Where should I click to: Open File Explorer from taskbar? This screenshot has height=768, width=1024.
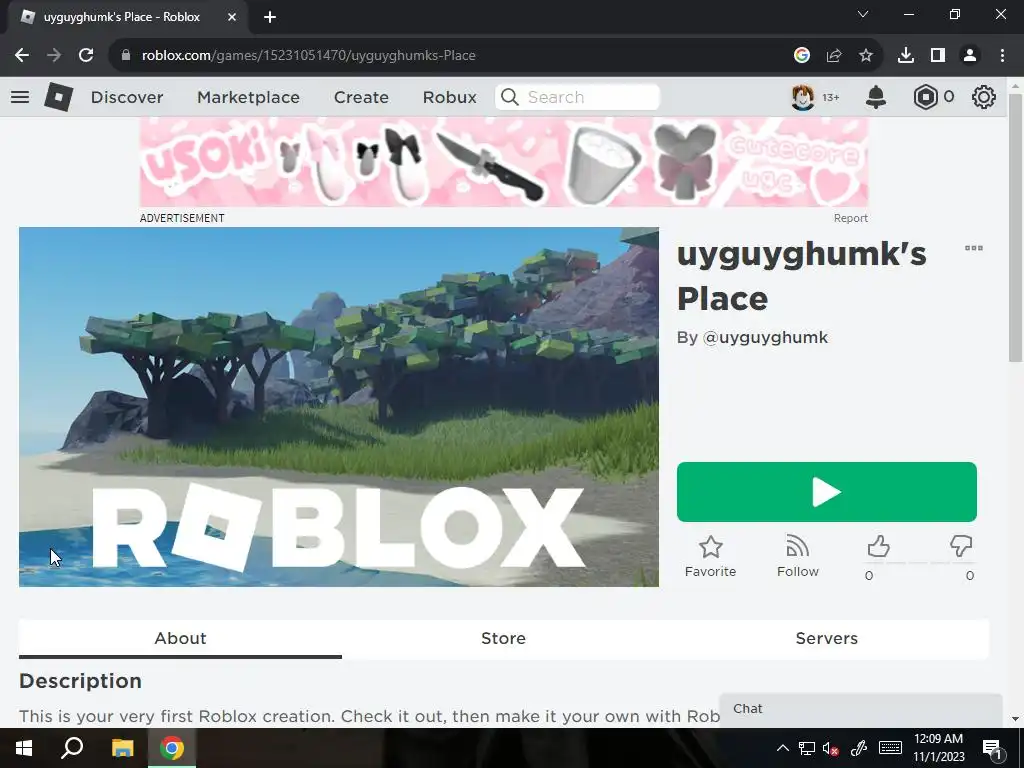[122, 748]
